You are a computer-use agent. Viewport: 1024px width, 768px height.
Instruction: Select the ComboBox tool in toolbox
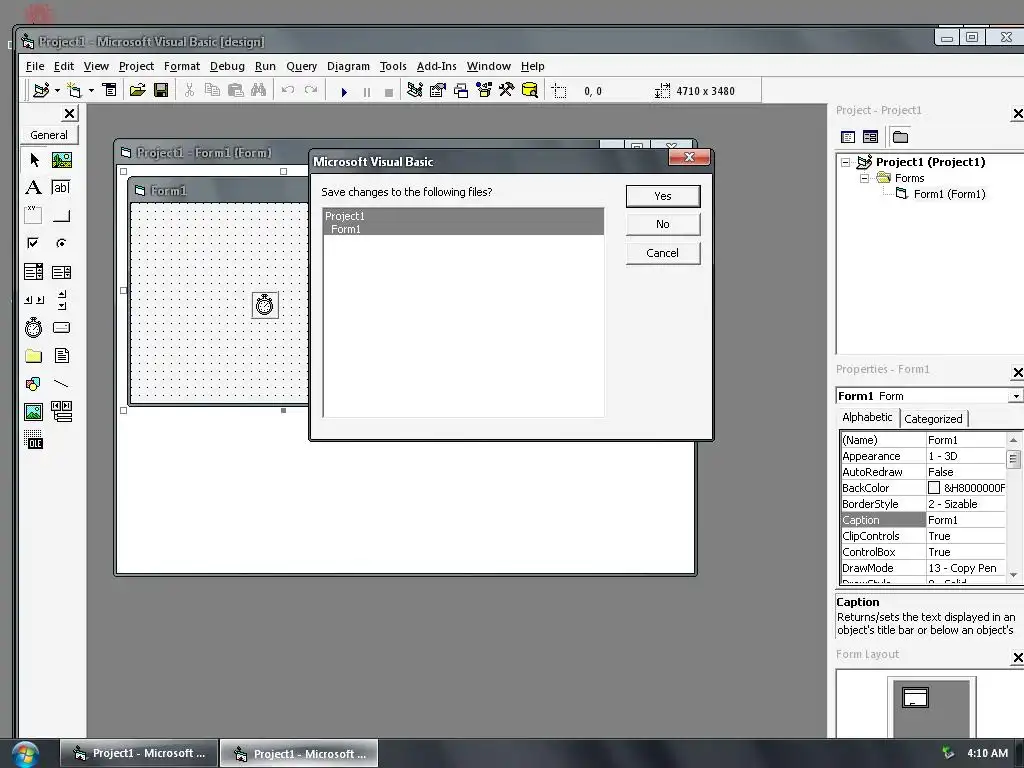coord(33,272)
